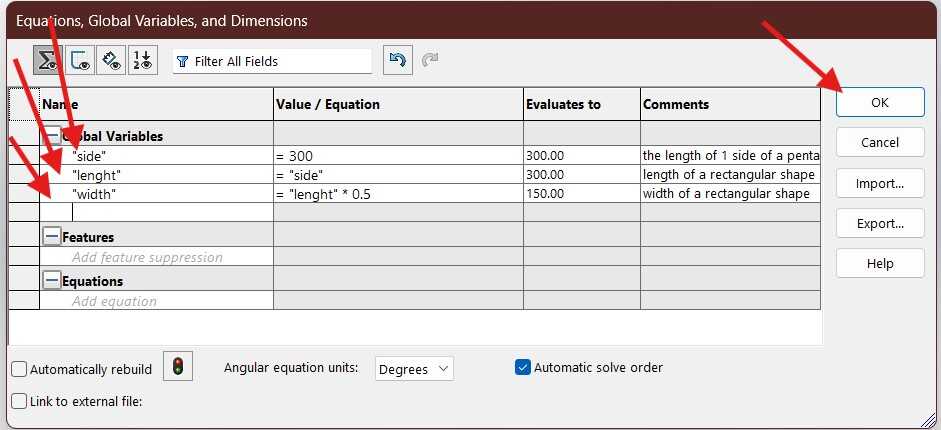Click the filter funnel icon

182,61
